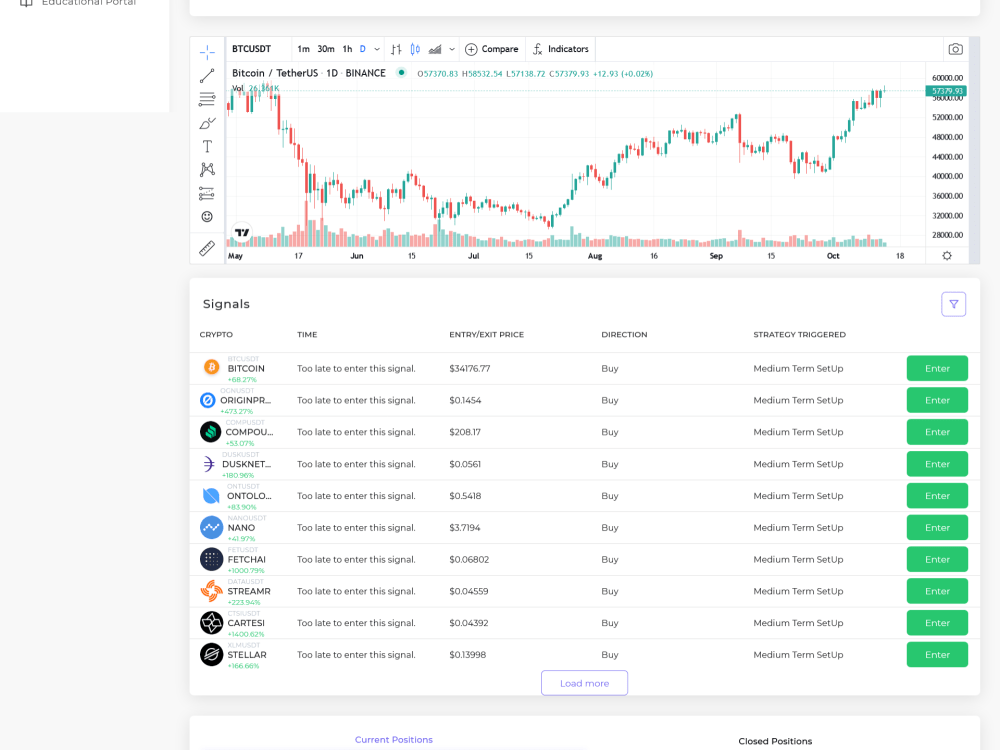Switch to Current Positions tab
This screenshot has width=1000, height=750.
click(393, 740)
